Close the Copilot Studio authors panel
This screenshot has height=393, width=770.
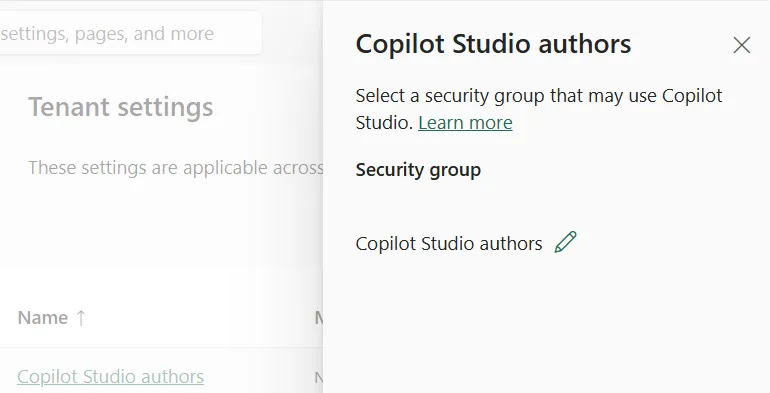742,45
